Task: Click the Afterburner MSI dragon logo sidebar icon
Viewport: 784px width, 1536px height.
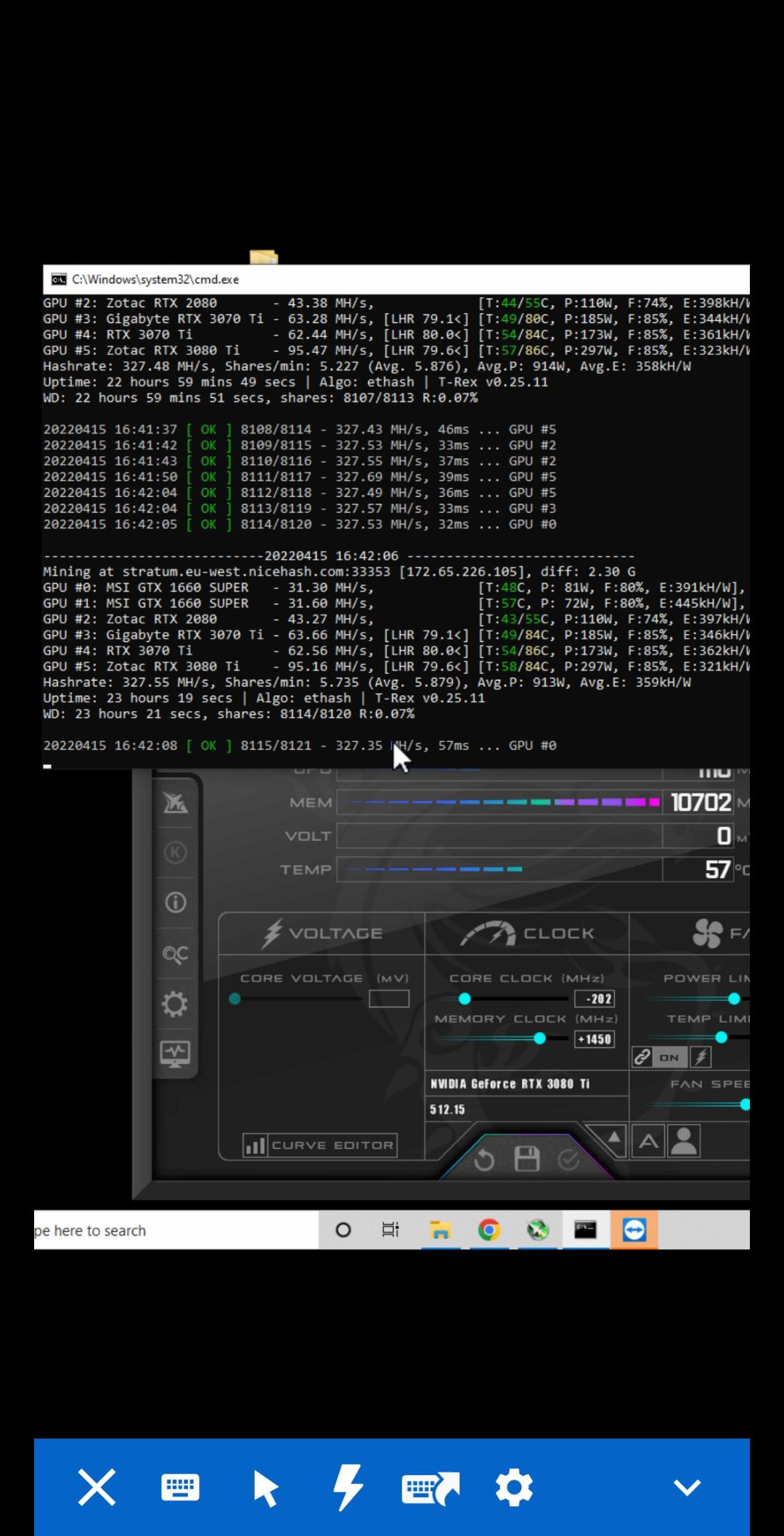Action: pos(175,802)
